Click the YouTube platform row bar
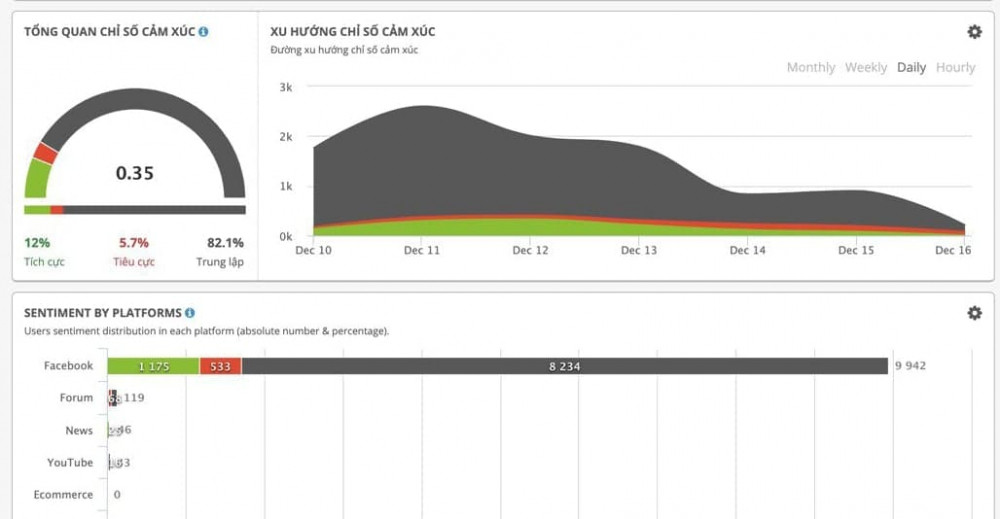The width and height of the screenshot is (1000, 519). click(113, 463)
